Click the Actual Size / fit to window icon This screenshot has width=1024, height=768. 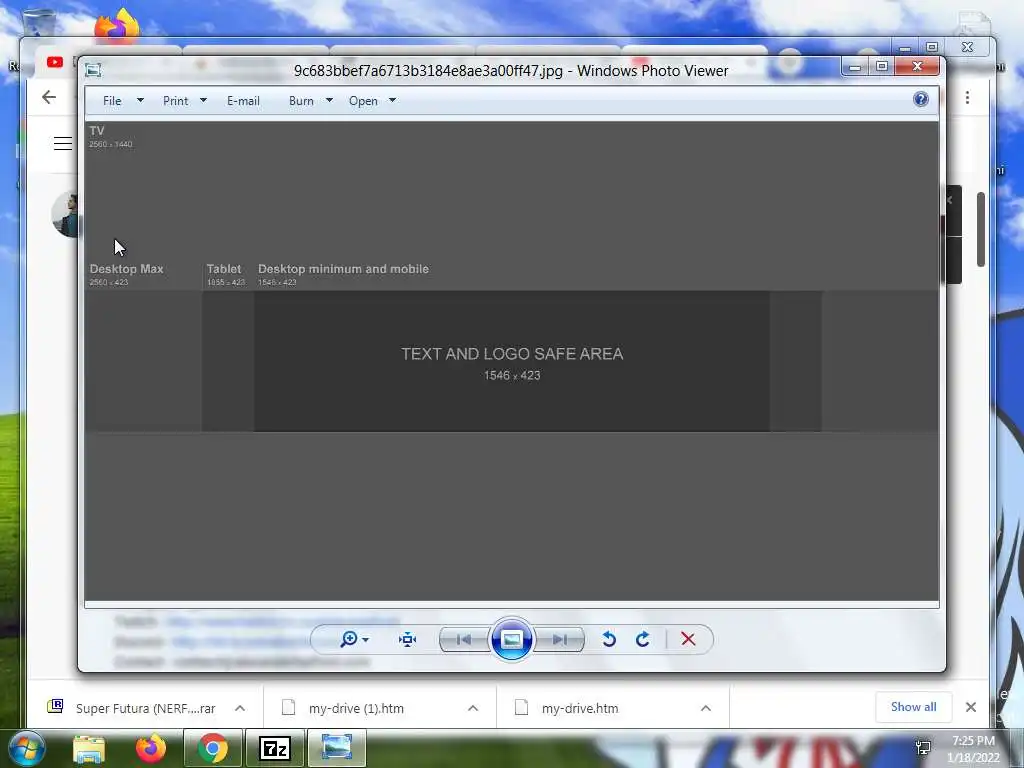(408, 639)
